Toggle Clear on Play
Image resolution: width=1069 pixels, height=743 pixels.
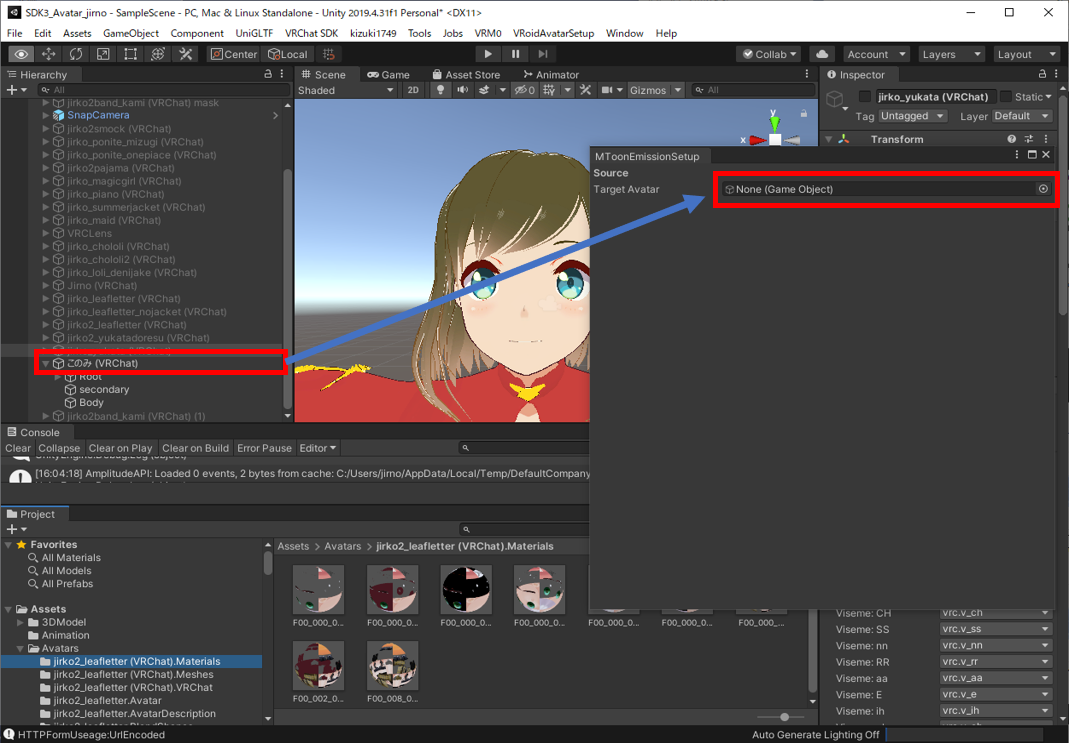pyautogui.click(x=120, y=448)
